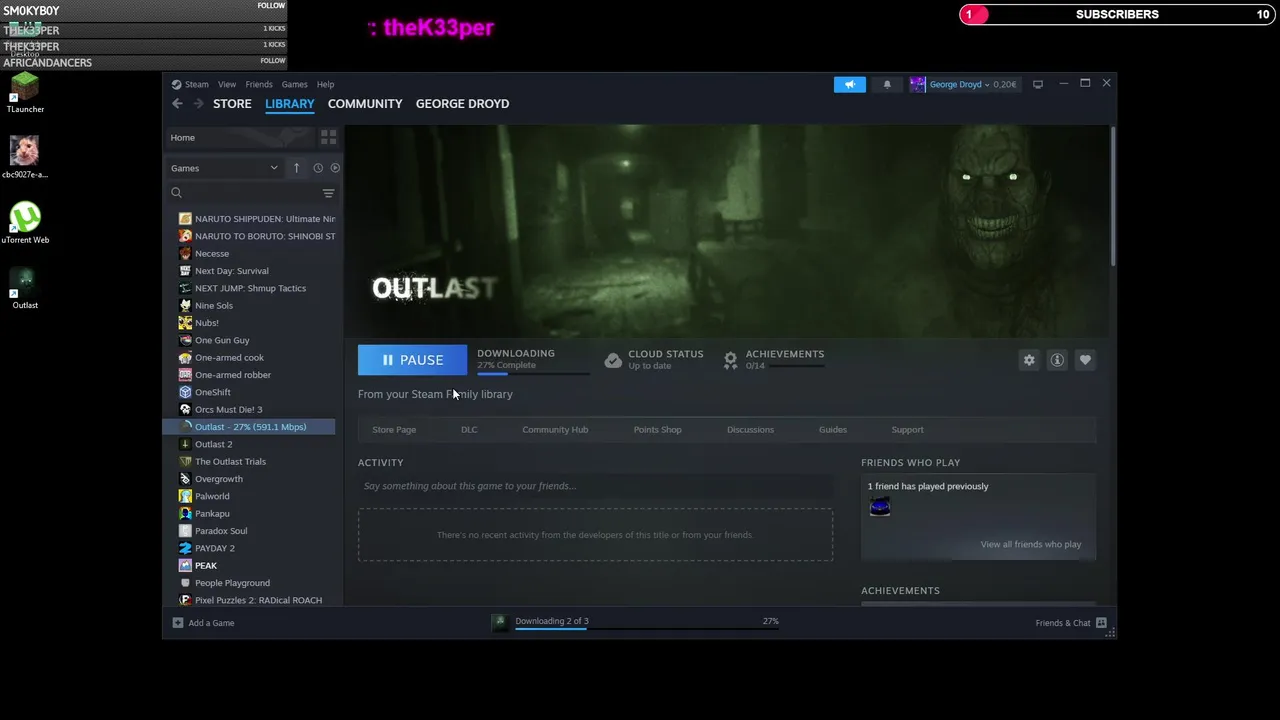Click the PEAK game icon in library list
The image size is (1280, 720).
185,565
